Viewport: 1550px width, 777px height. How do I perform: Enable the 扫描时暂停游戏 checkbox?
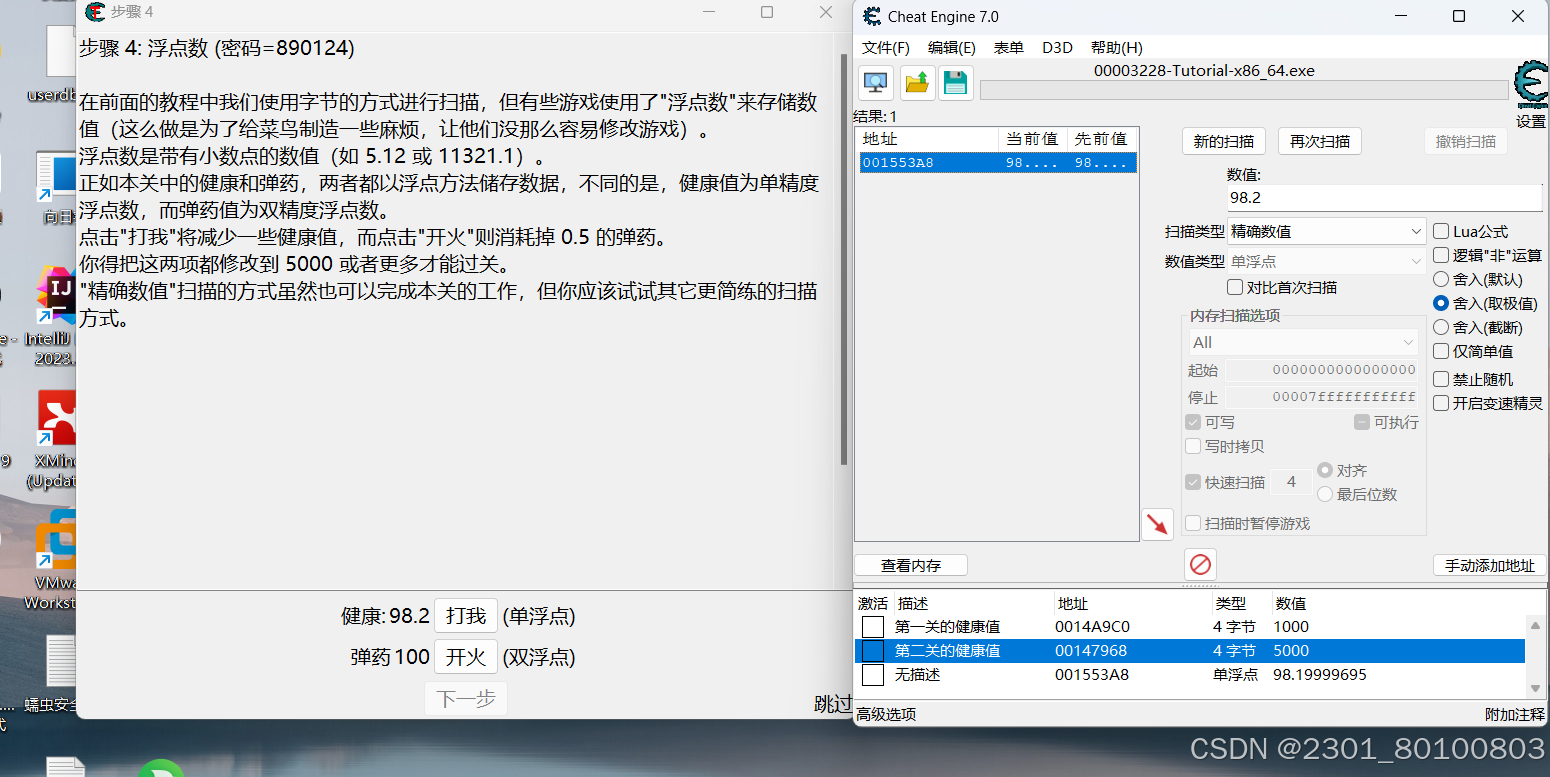tap(1193, 523)
